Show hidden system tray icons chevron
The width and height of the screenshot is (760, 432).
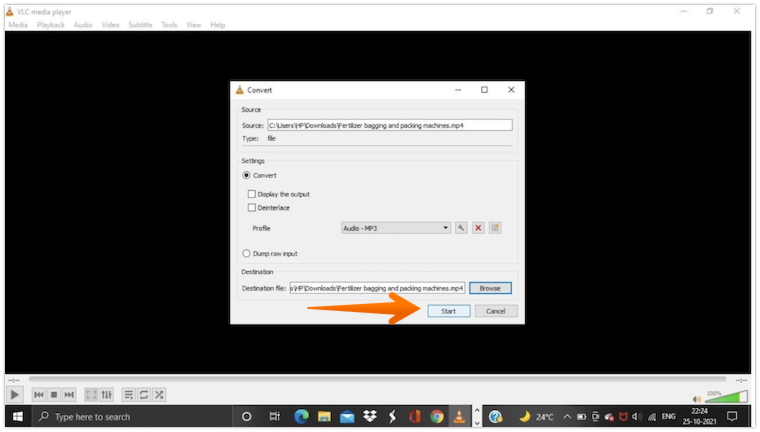click(x=567, y=416)
